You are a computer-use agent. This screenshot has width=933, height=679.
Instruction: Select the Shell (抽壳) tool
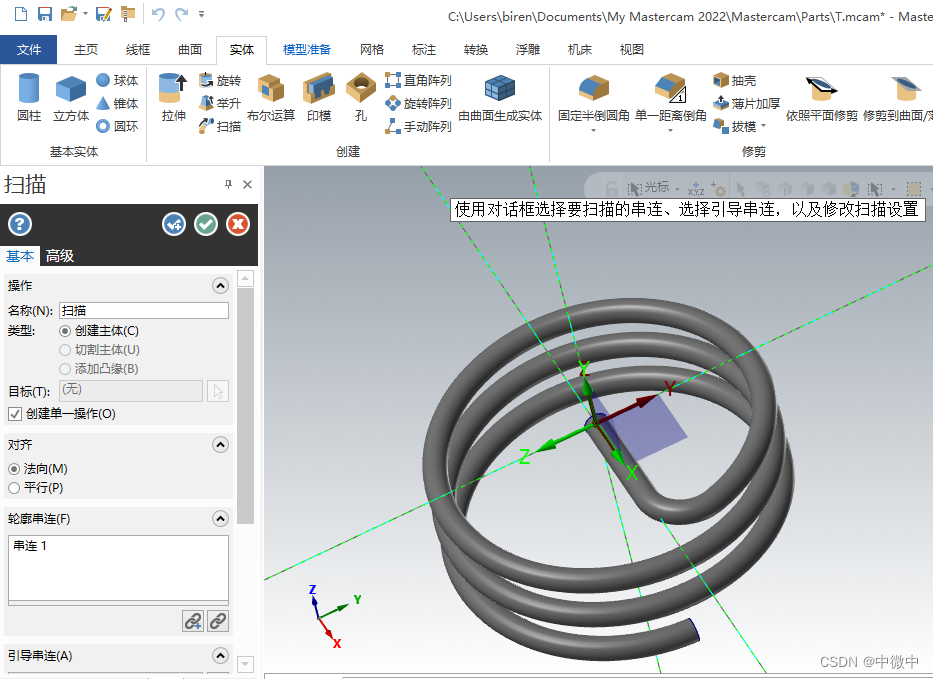(735, 80)
